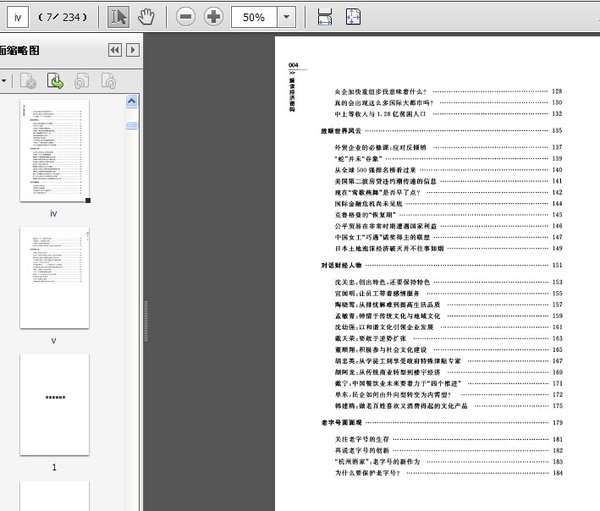Click contents entry ending at page 142
This screenshot has width=600, height=511.
point(448,192)
